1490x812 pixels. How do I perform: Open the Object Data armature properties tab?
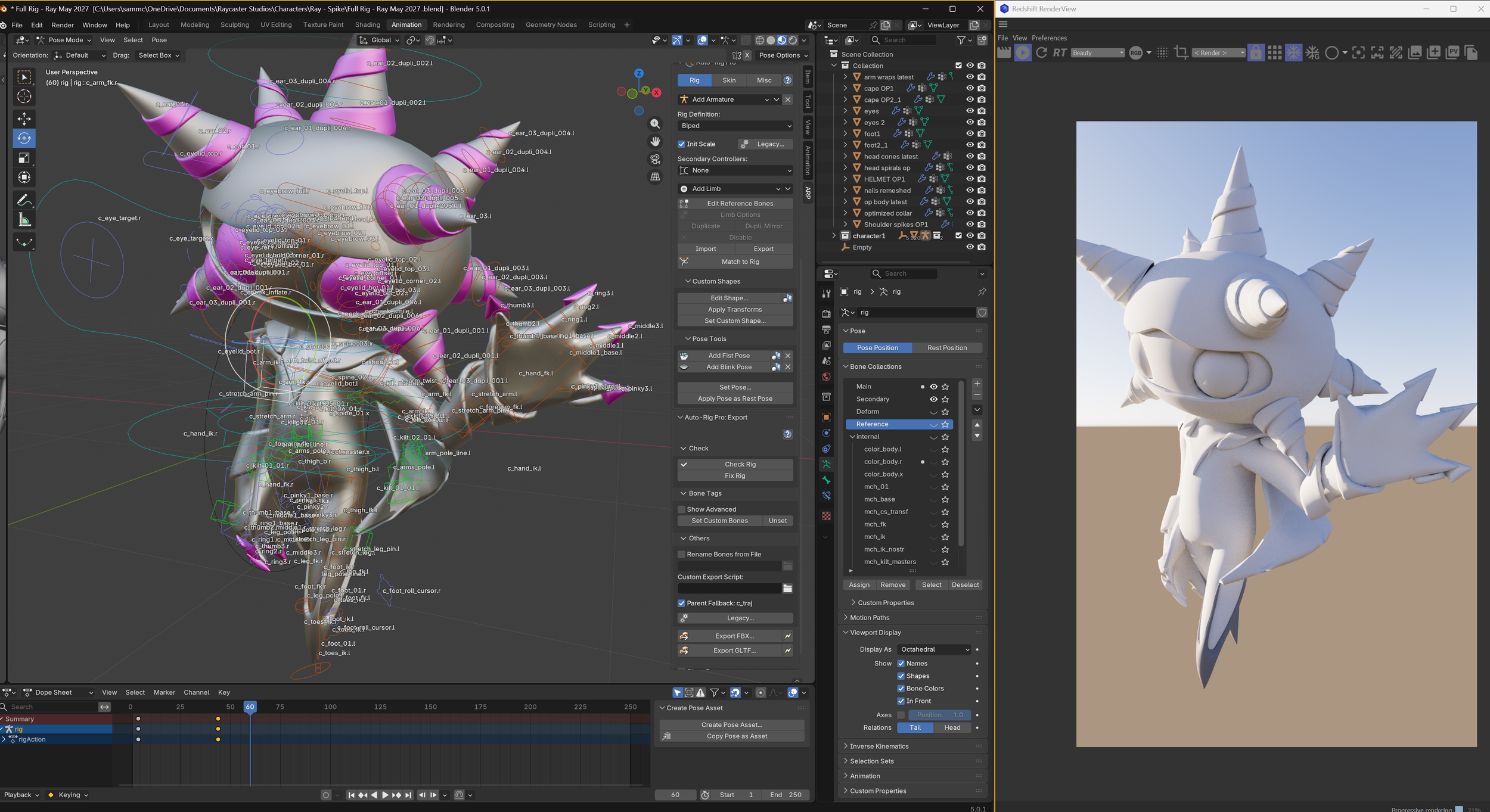pyautogui.click(x=826, y=464)
